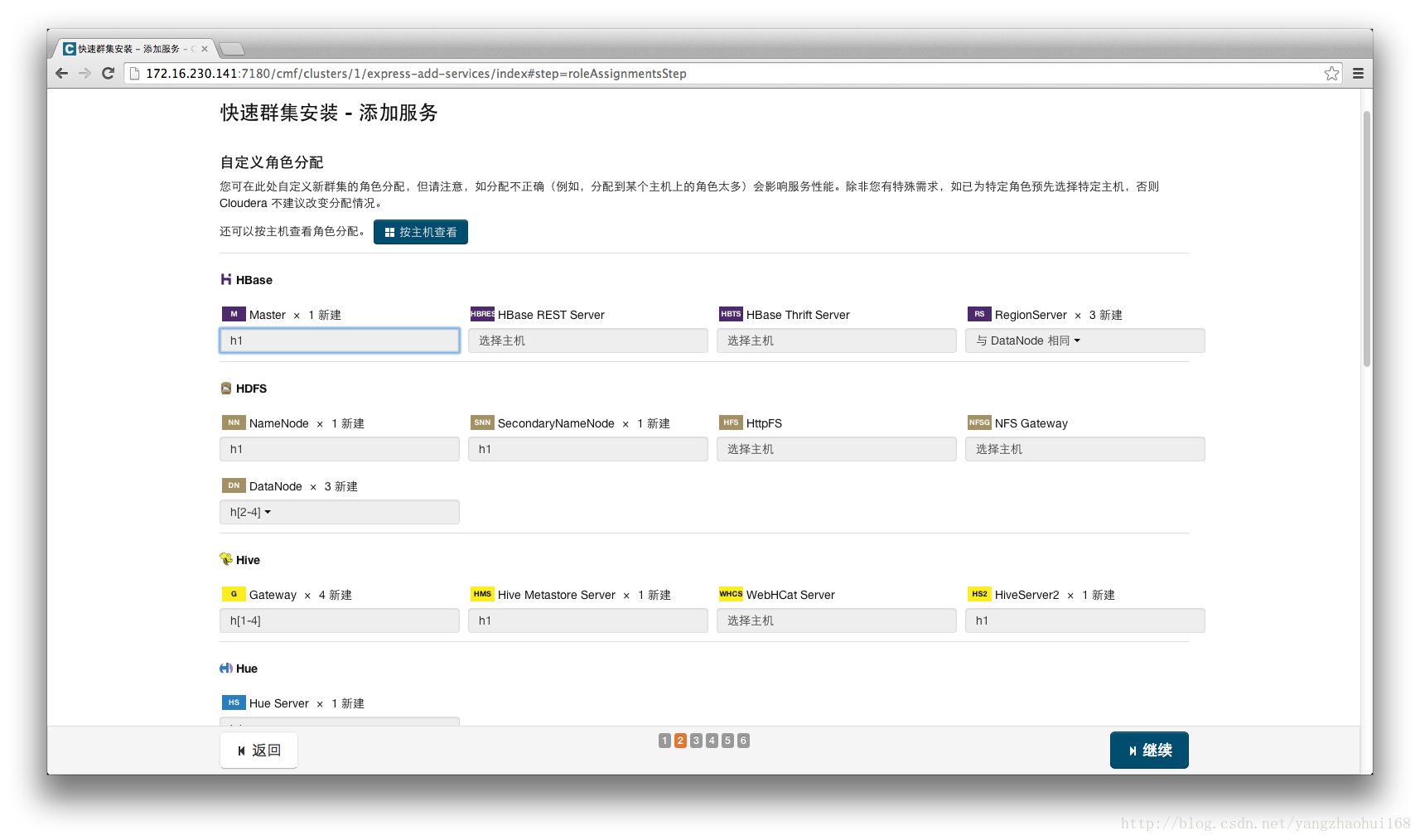Click the Master role M badge

click(x=234, y=314)
